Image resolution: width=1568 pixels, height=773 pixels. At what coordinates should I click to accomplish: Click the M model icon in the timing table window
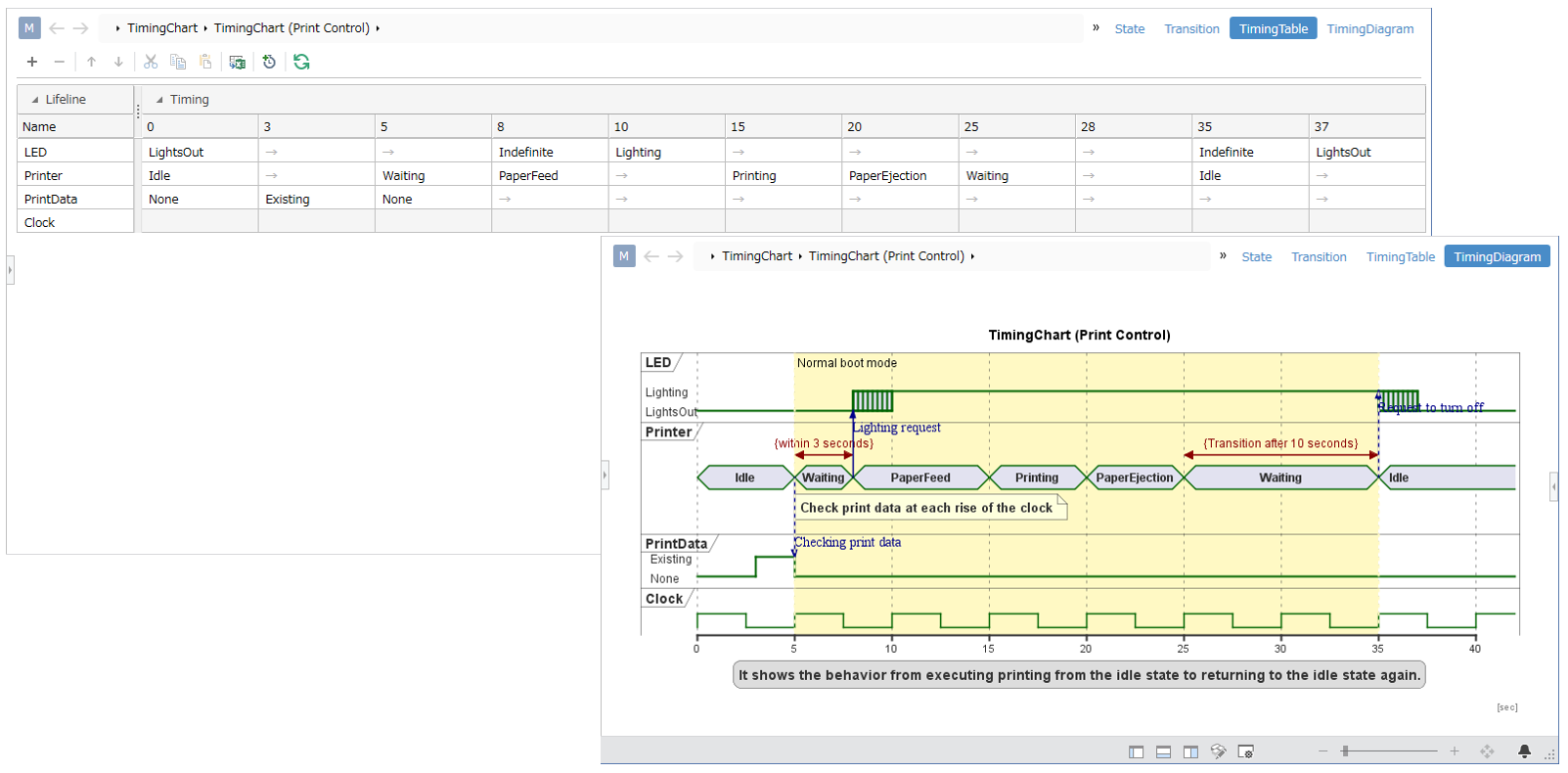click(x=29, y=28)
